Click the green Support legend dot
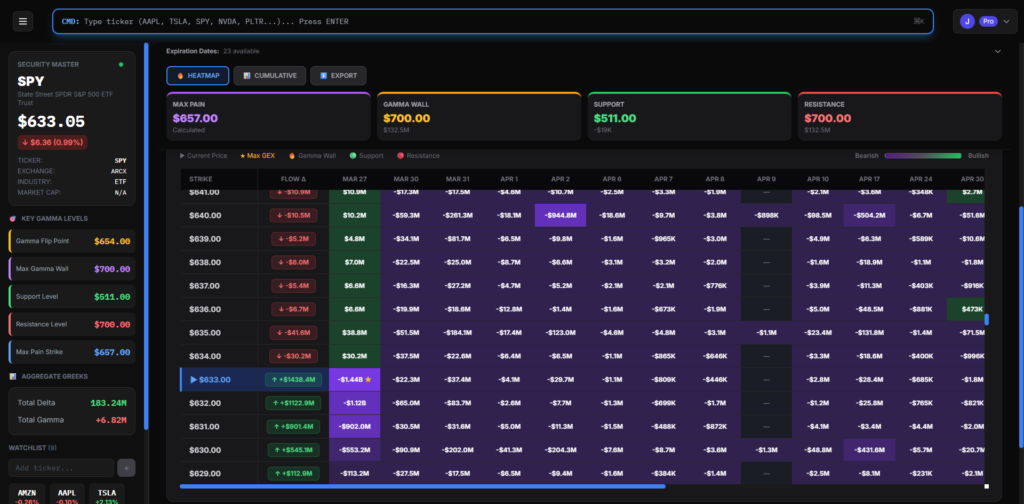 (x=353, y=156)
